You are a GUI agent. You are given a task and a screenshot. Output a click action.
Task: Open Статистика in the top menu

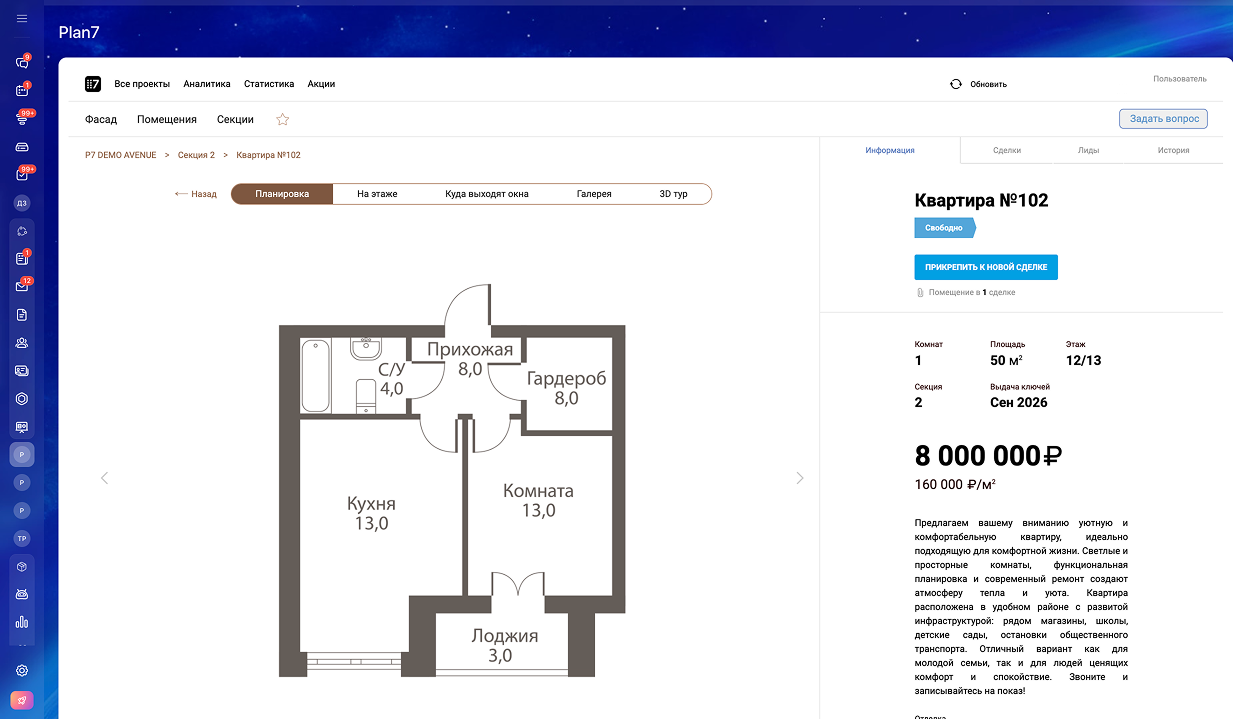tap(269, 84)
